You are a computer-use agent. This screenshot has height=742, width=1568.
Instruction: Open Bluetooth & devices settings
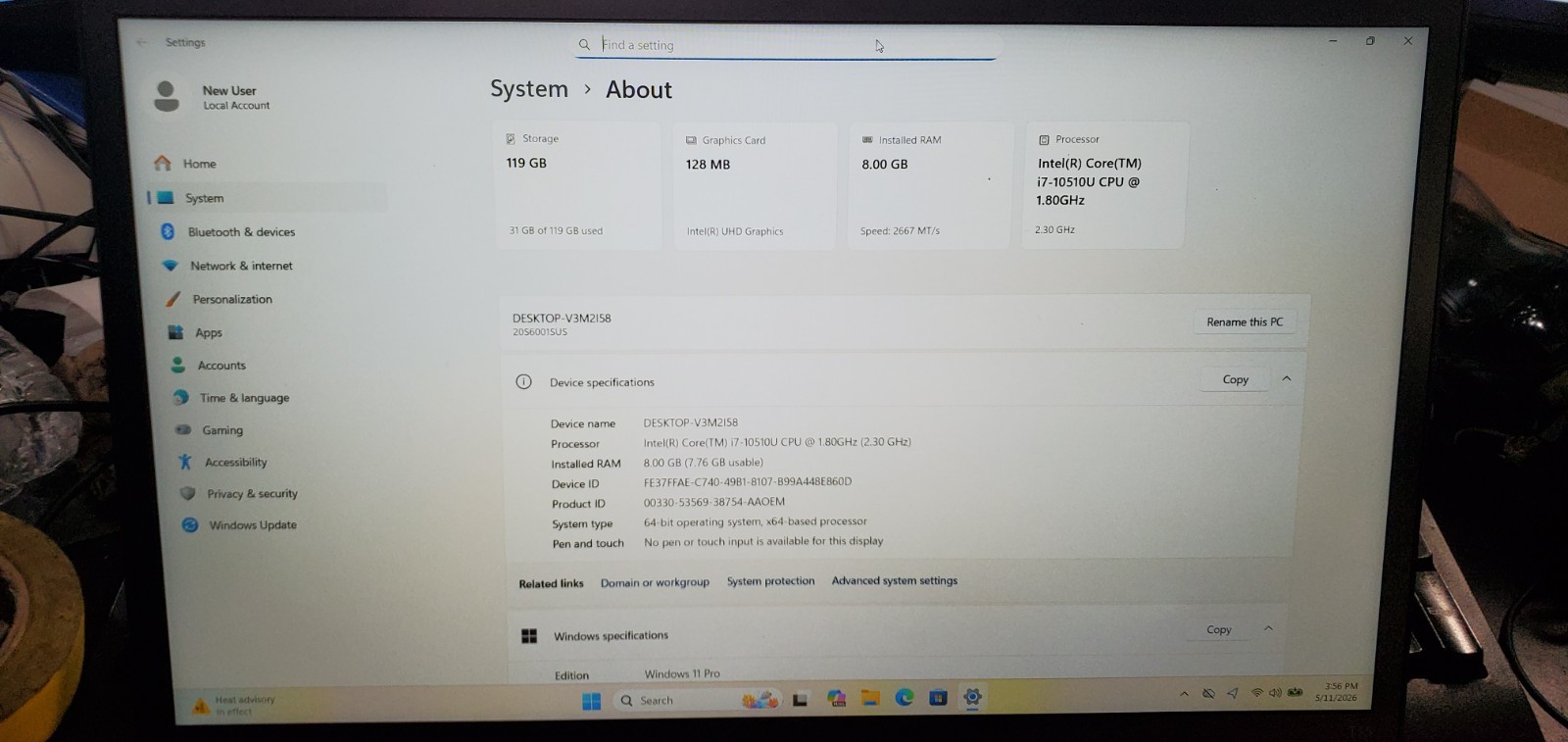pyautogui.click(x=240, y=232)
